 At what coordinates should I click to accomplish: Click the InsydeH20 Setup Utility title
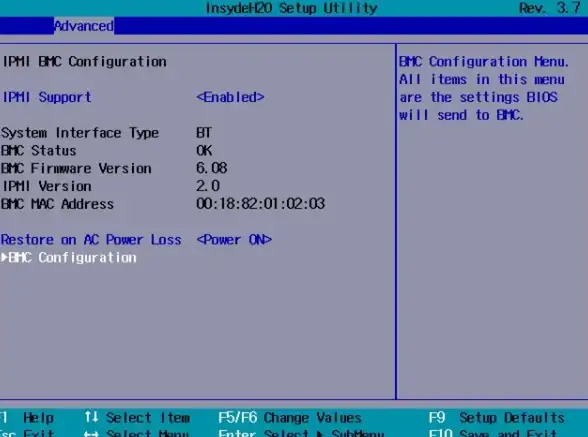(x=291, y=8)
